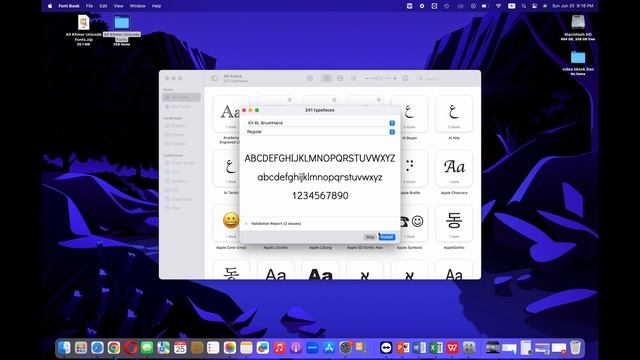The image size is (640, 360).
Task: Open Launchpad from the Dock
Action: pos(81,347)
